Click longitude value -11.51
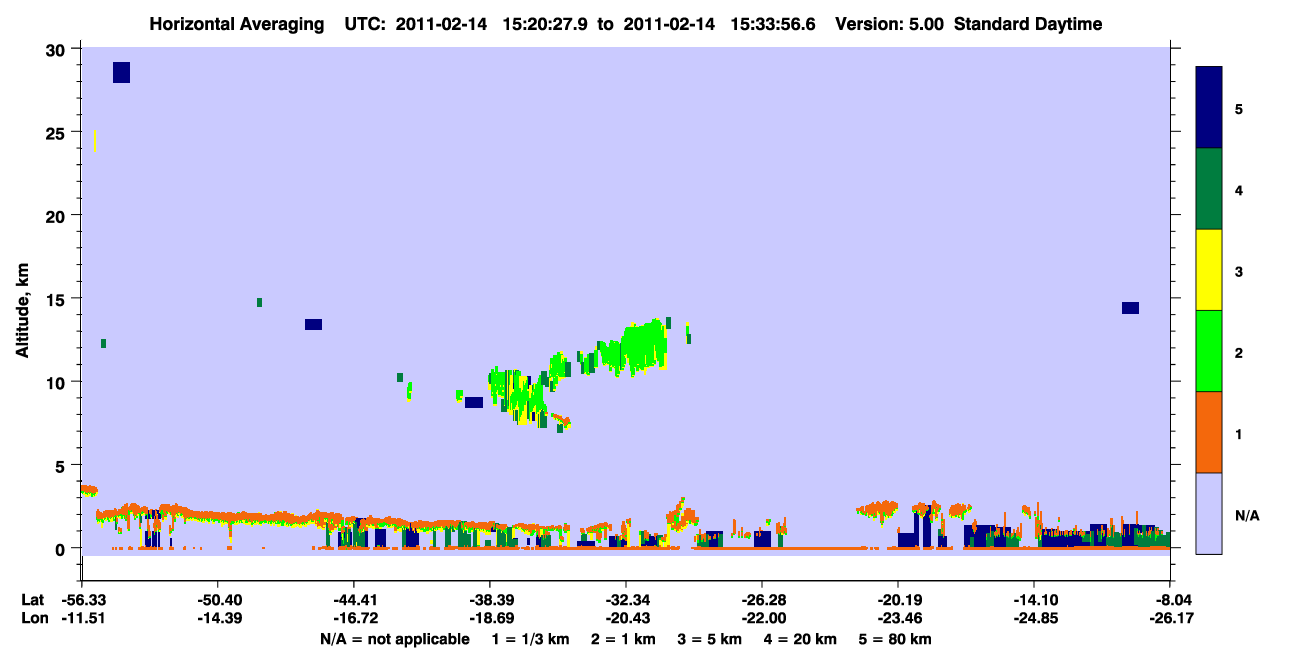This screenshot has height=667, width=1300. pyautogui.click(x=82, y=618)
